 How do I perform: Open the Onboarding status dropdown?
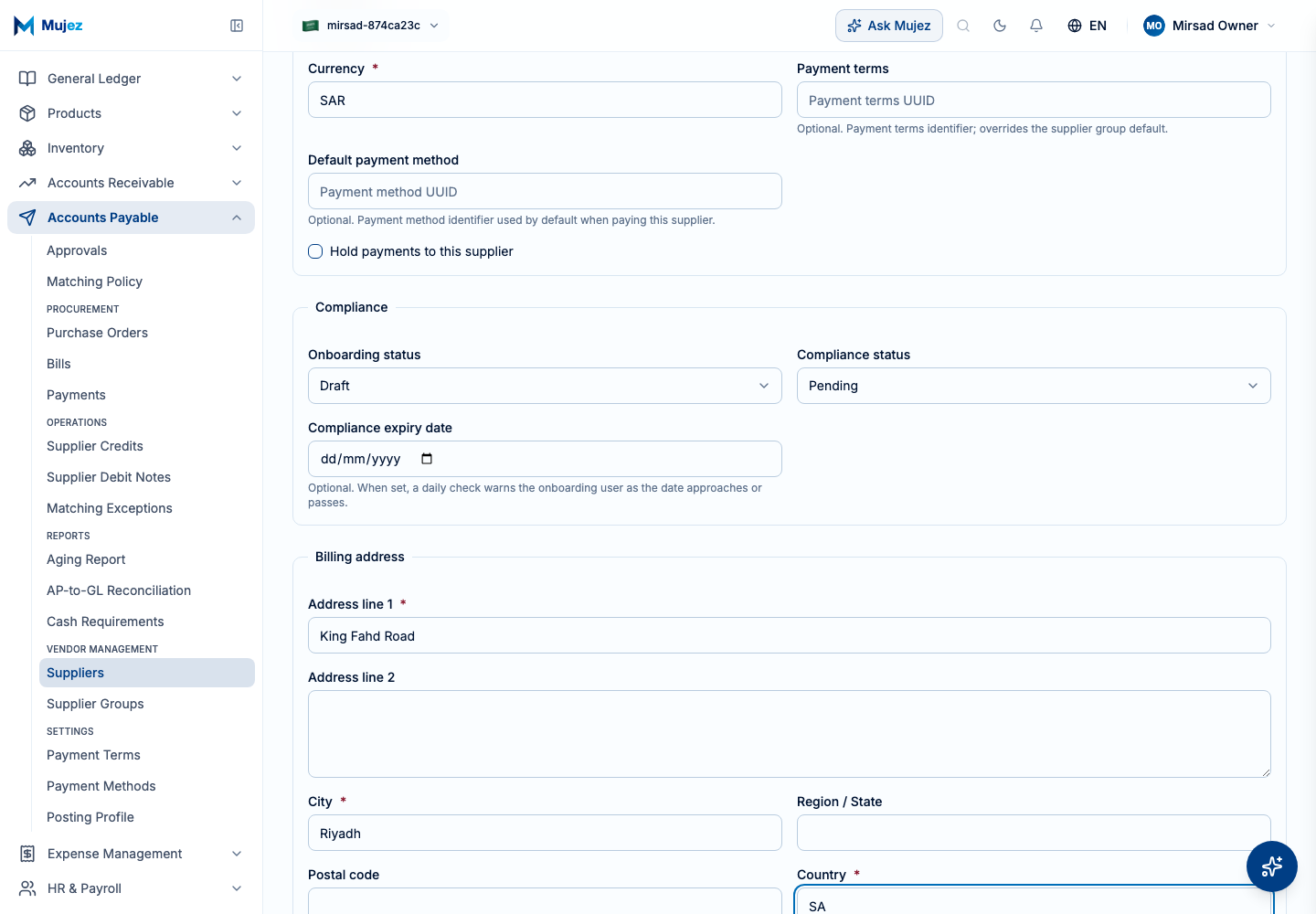tap(545, 386)
